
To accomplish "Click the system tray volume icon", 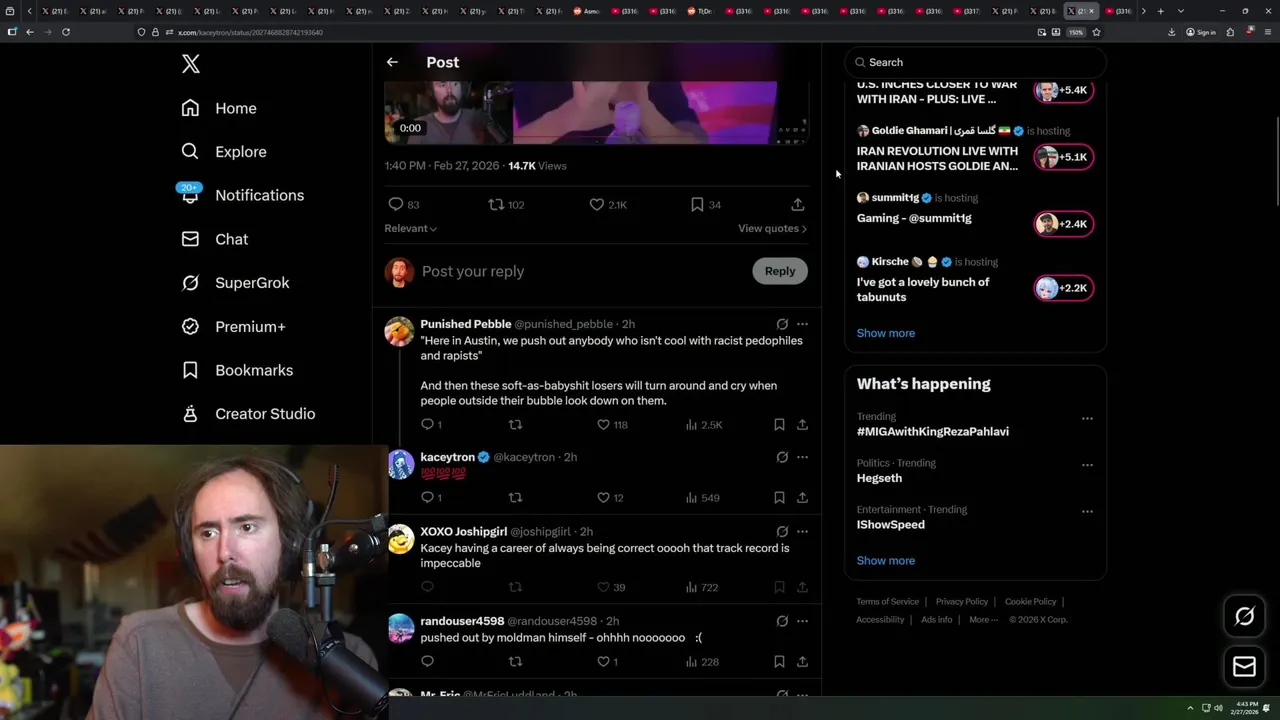I will tap(1218, 708).
